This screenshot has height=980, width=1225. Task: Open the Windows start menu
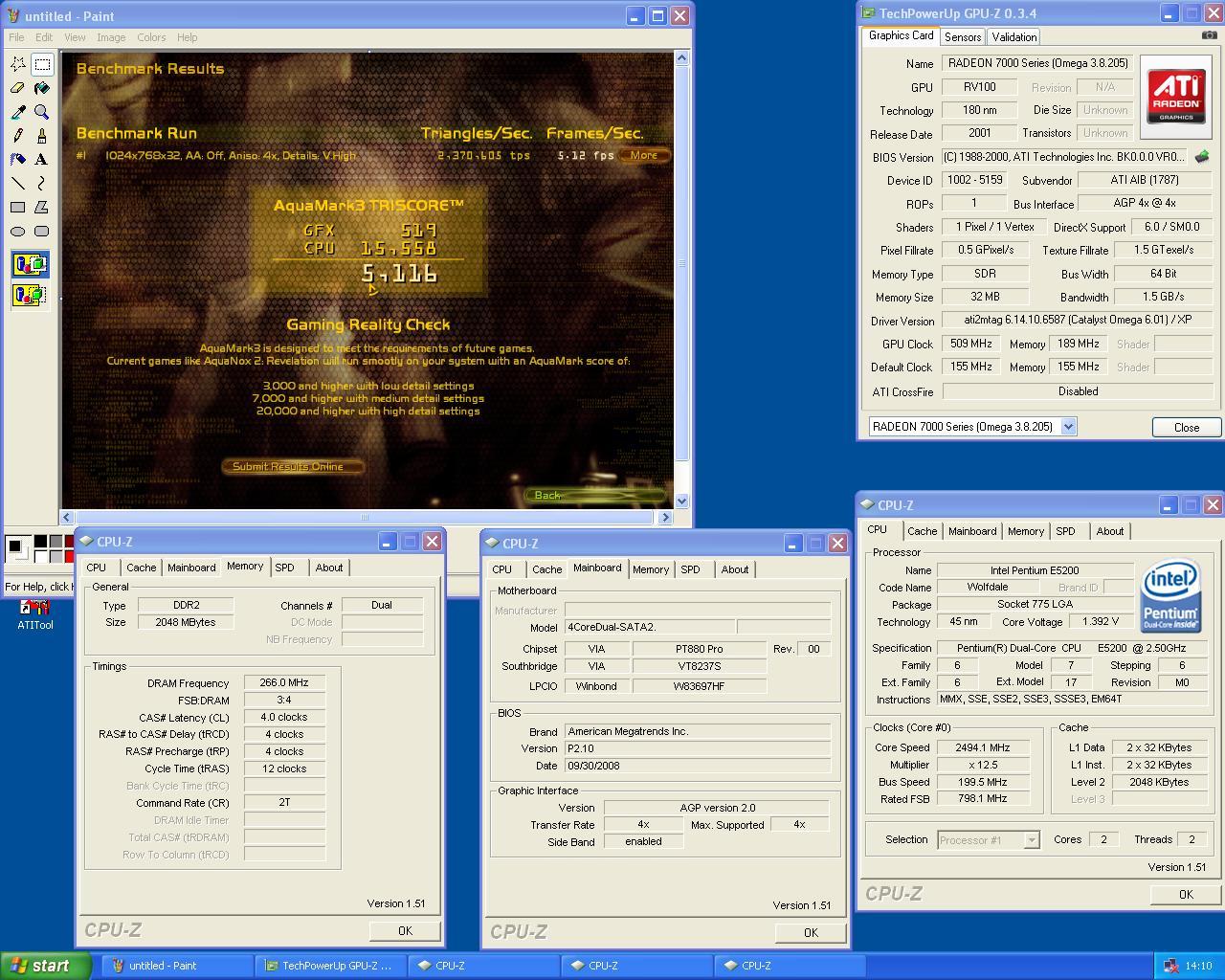(46, 966)
